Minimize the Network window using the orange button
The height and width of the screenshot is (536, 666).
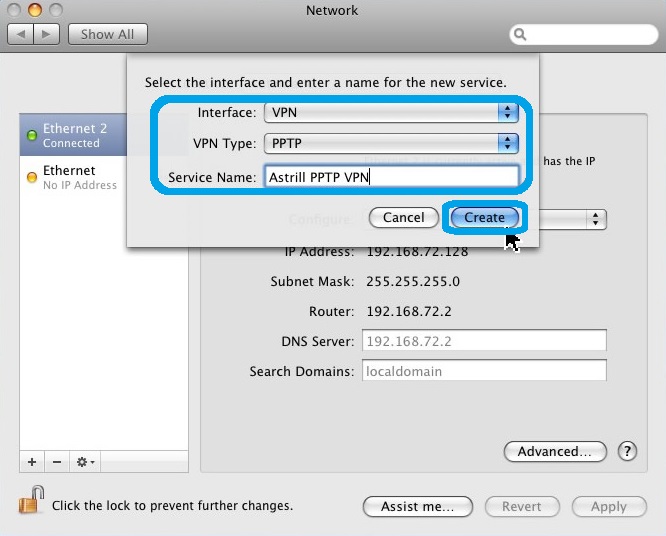[34, 10]
